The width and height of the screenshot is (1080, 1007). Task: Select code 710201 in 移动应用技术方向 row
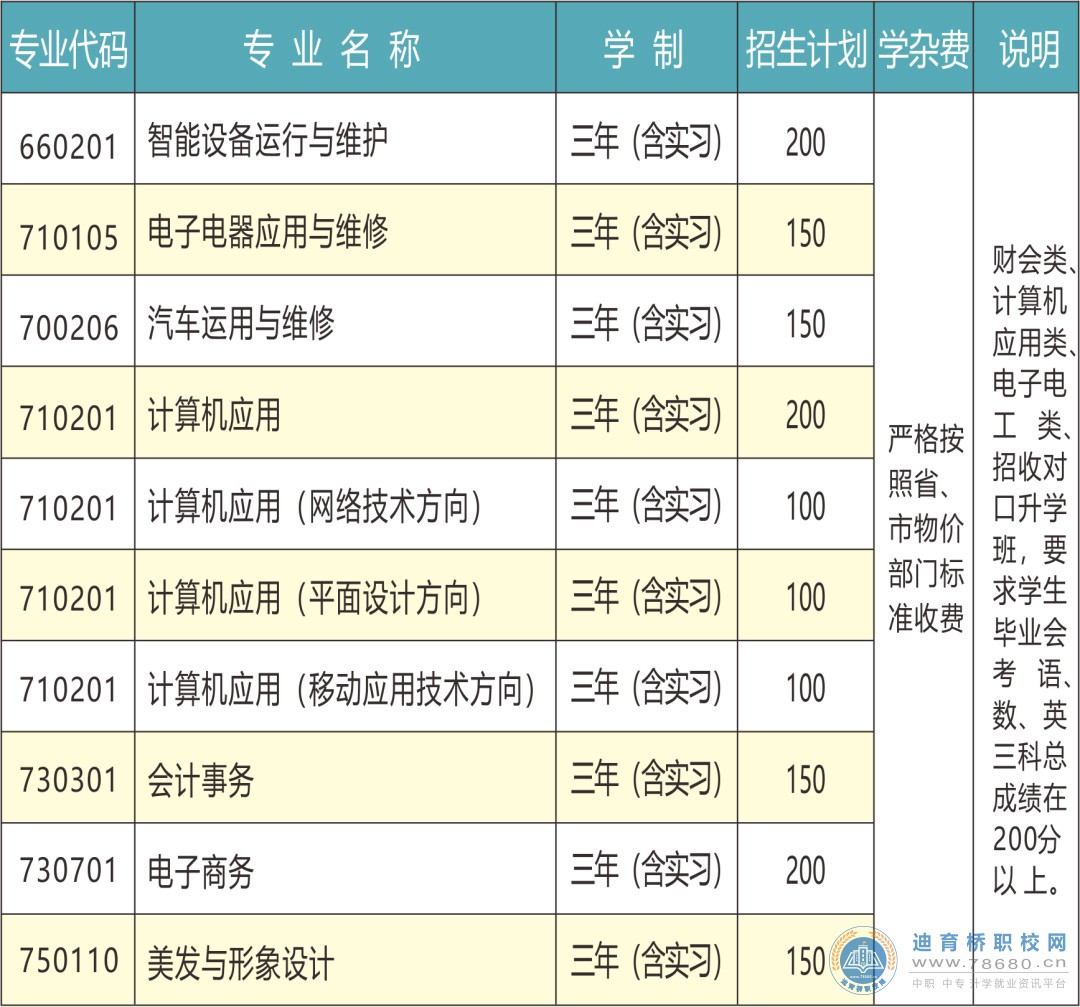68,689
